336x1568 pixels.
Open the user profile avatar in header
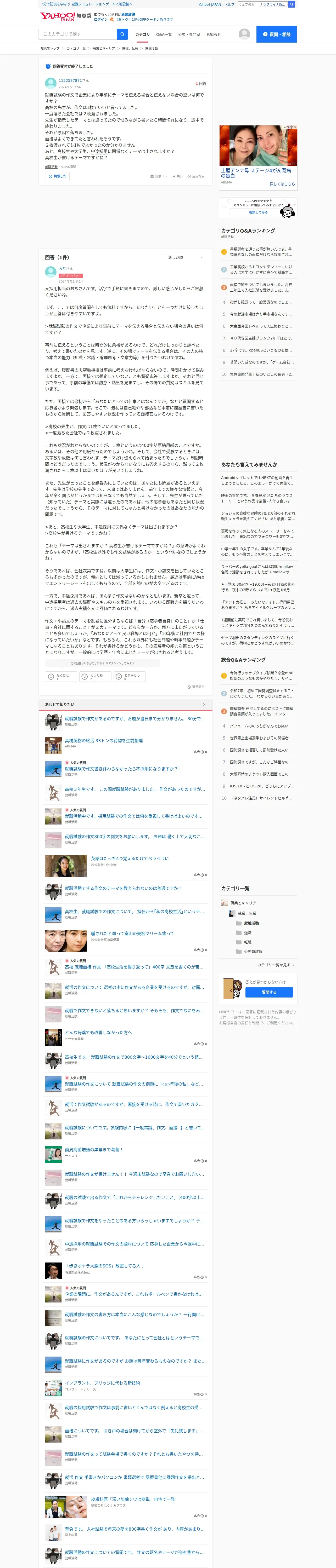tap(244, 34)
